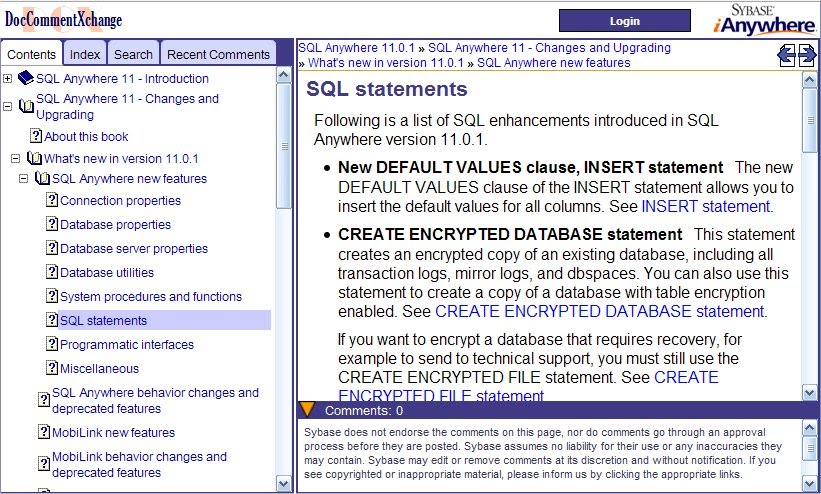
Task: Click the Sybase iAnywhere logo
Action: click(763, 20)
